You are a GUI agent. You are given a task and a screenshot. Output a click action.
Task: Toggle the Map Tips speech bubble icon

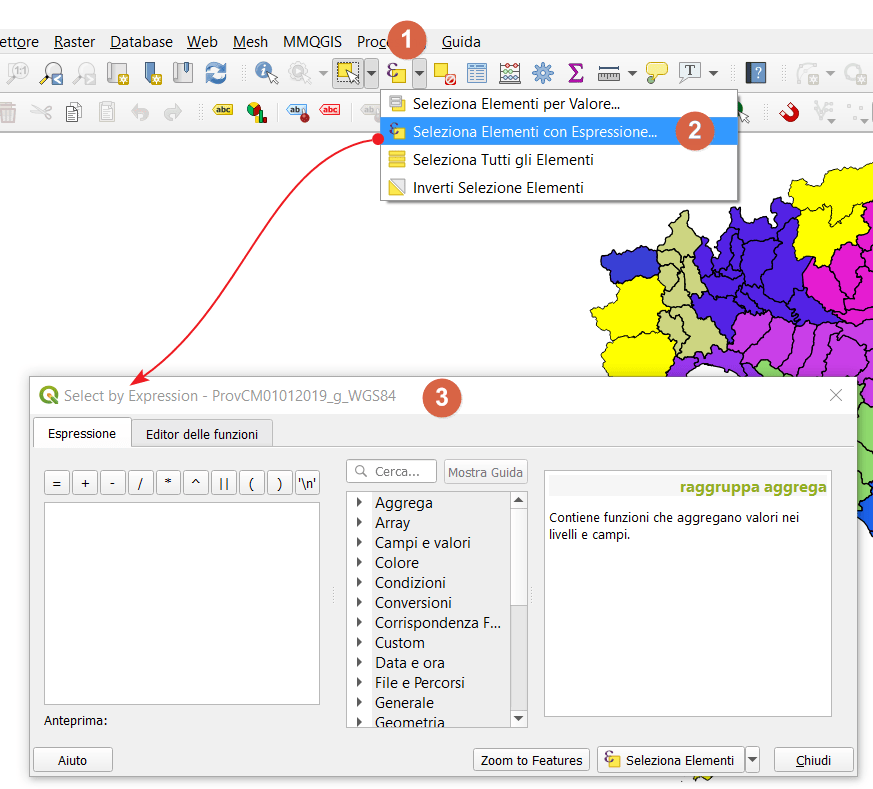[x=656, y=73]
